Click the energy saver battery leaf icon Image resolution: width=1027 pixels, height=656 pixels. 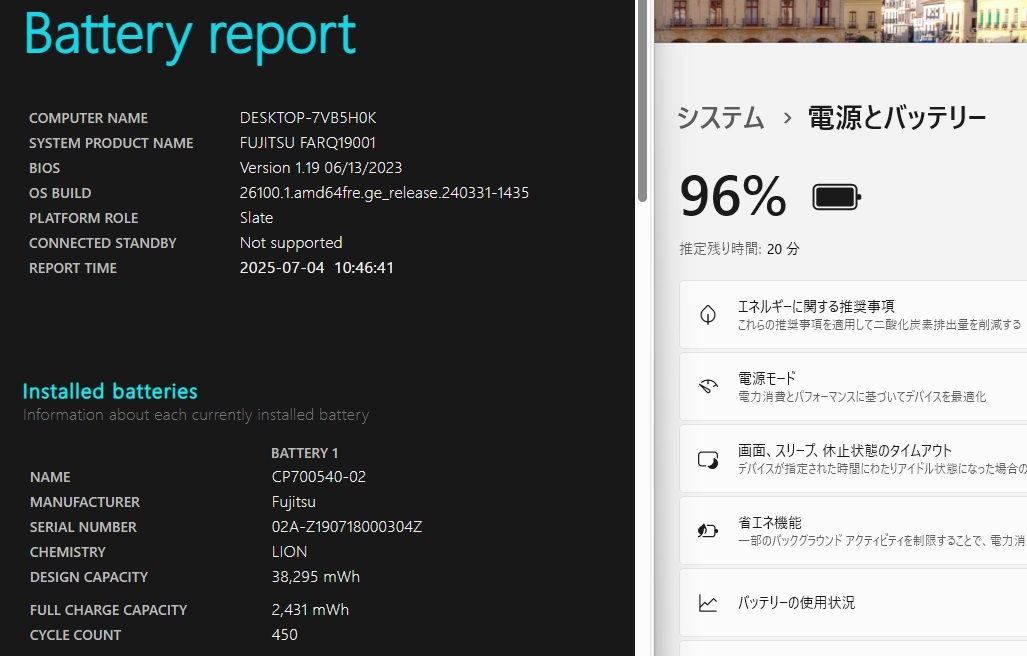click(708, 530)
